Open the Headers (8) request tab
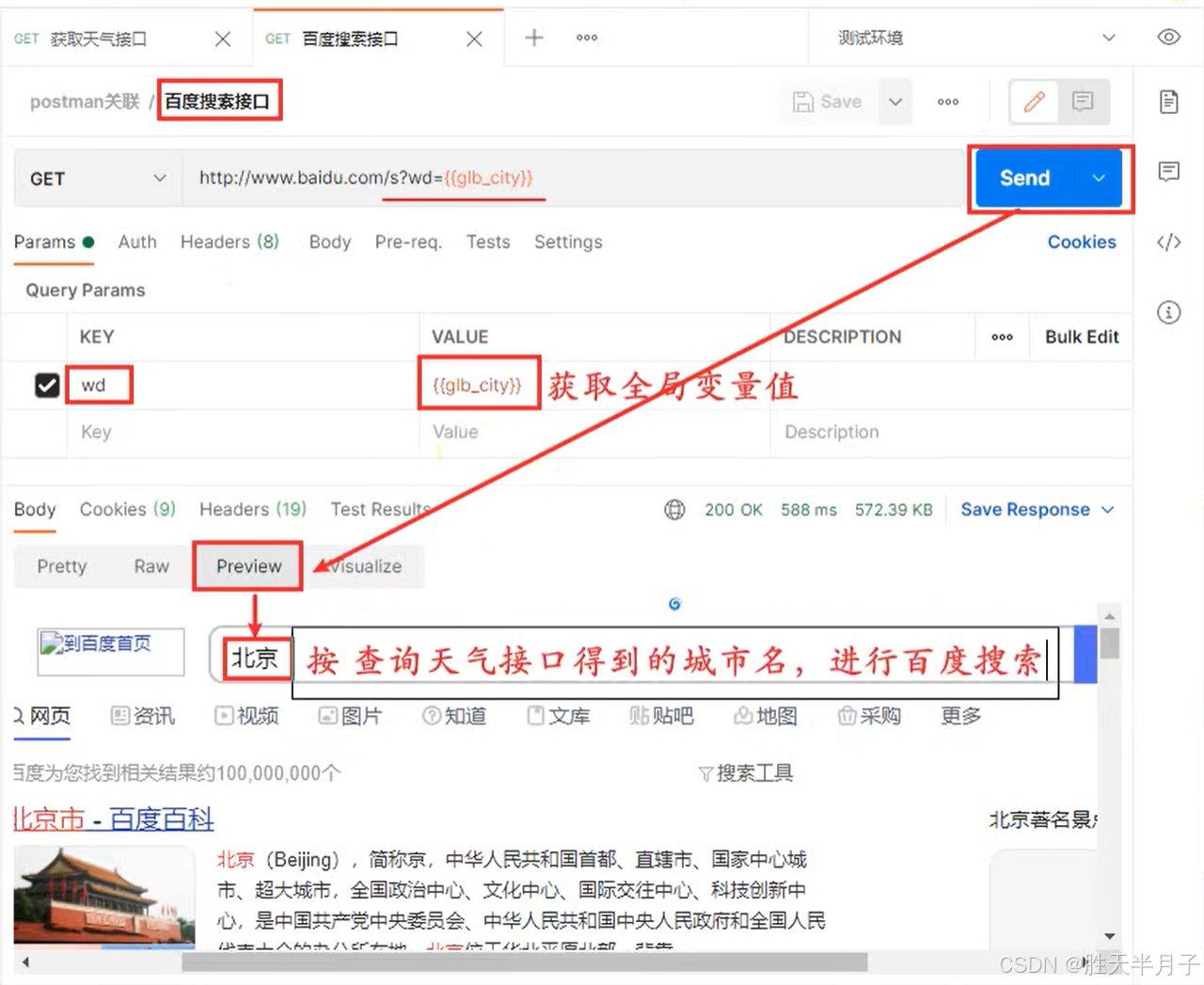This screenshot has height=985, width=1204. 230,242
